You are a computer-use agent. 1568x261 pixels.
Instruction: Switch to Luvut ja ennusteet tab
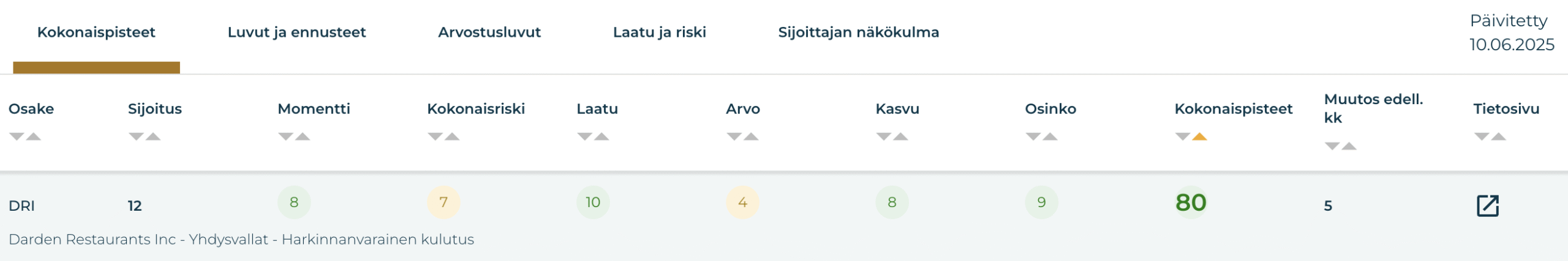coord(296,32)
